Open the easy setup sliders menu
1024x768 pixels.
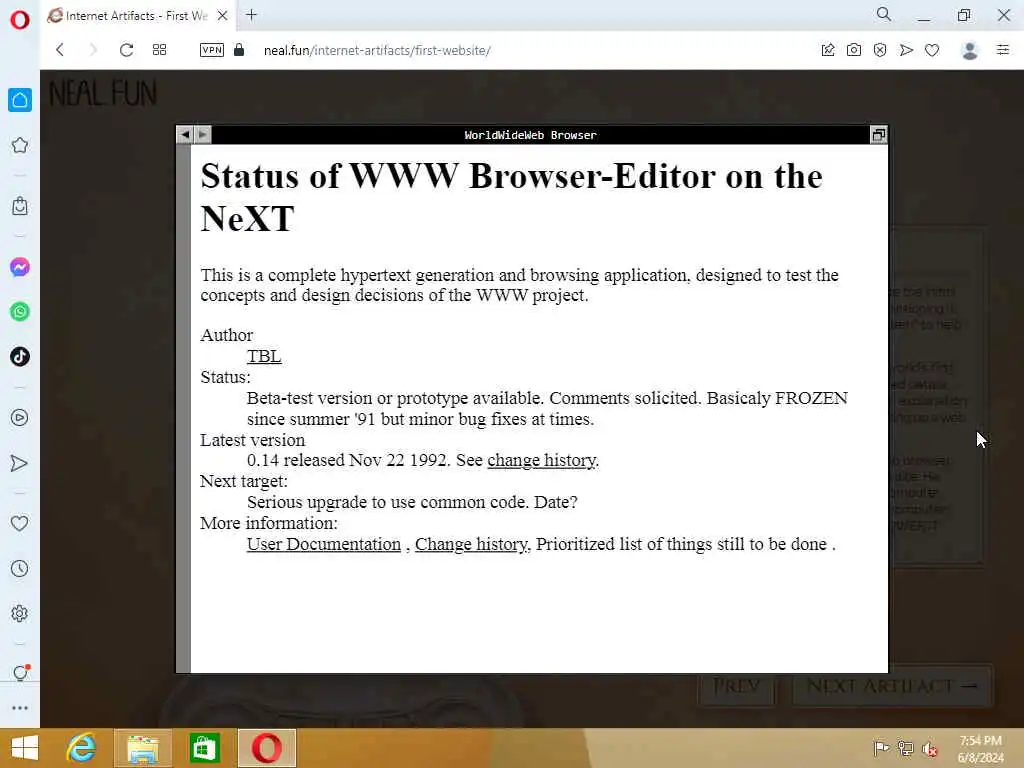pos(1003,50)
